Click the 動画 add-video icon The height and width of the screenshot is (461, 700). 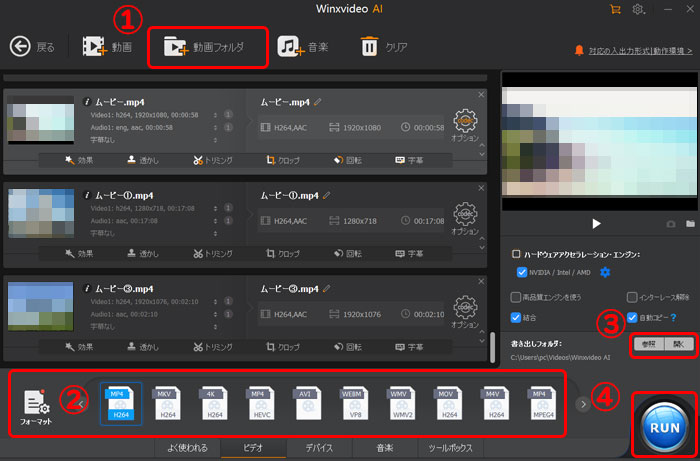[94, 46]
